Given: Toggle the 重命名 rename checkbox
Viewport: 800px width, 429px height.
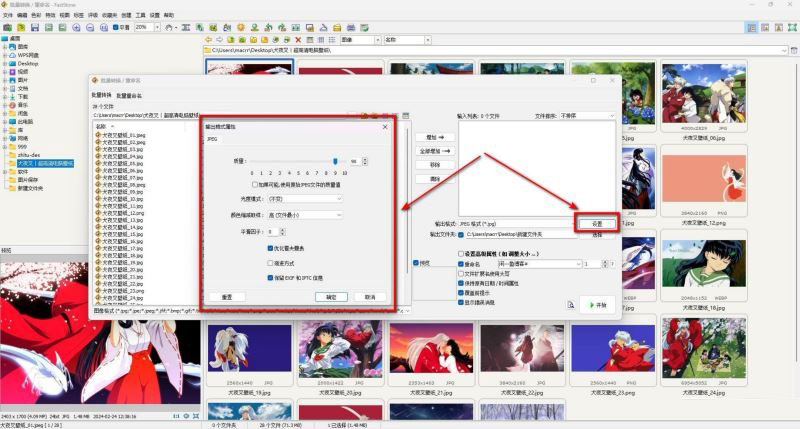Looking at the screenshot, I should point(461,264).
